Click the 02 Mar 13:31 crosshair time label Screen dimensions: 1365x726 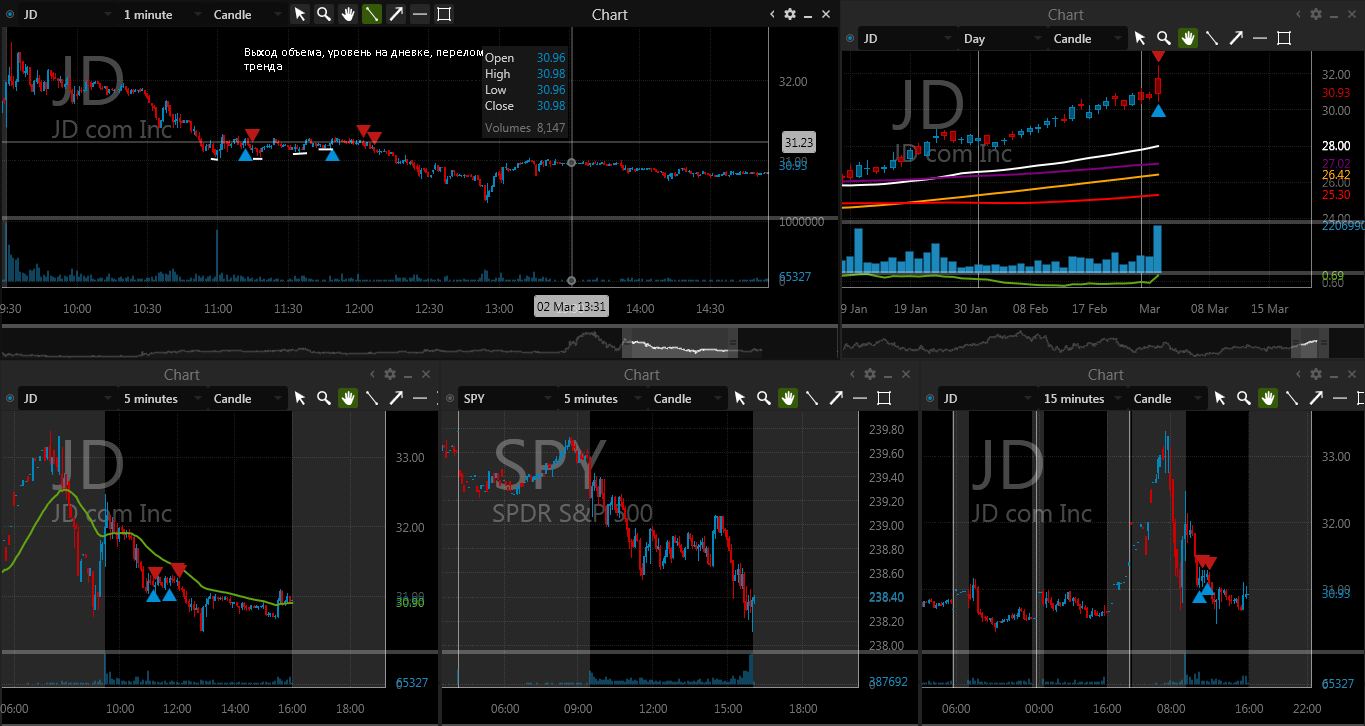click(x=571, y=307)
